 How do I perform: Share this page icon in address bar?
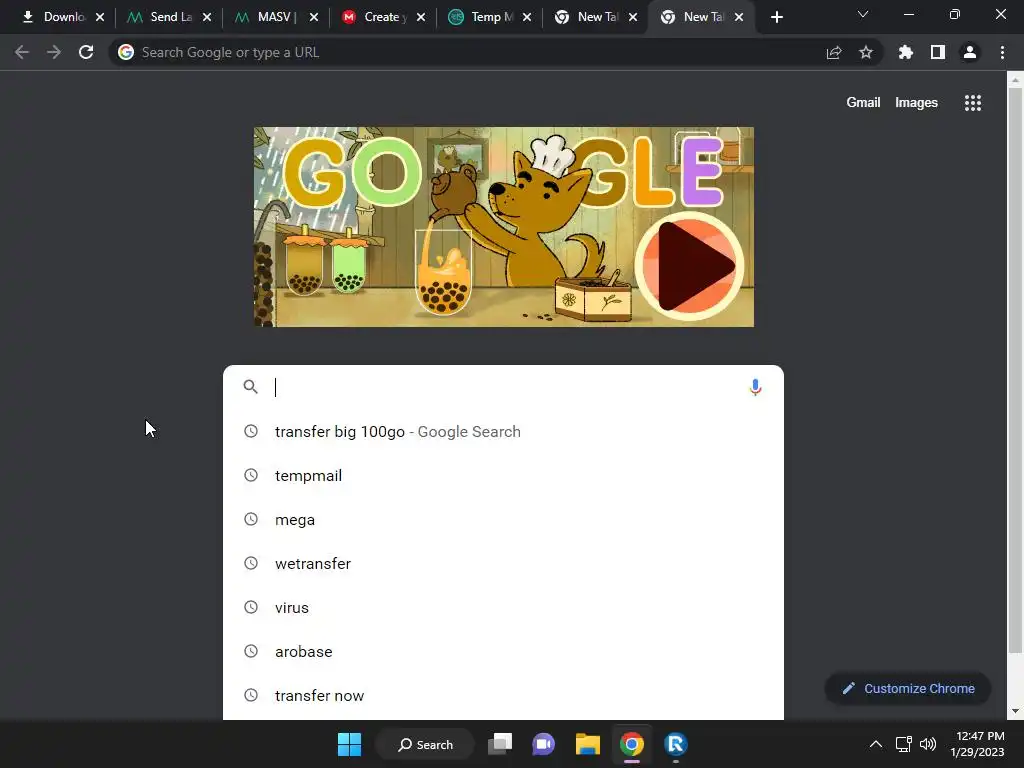[834, 52]
